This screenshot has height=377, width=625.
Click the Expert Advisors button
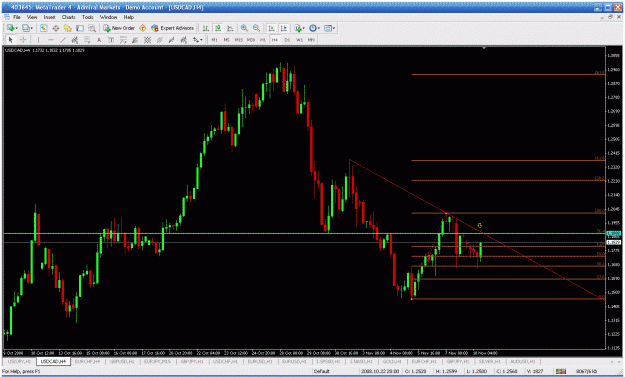coord(172,28)
